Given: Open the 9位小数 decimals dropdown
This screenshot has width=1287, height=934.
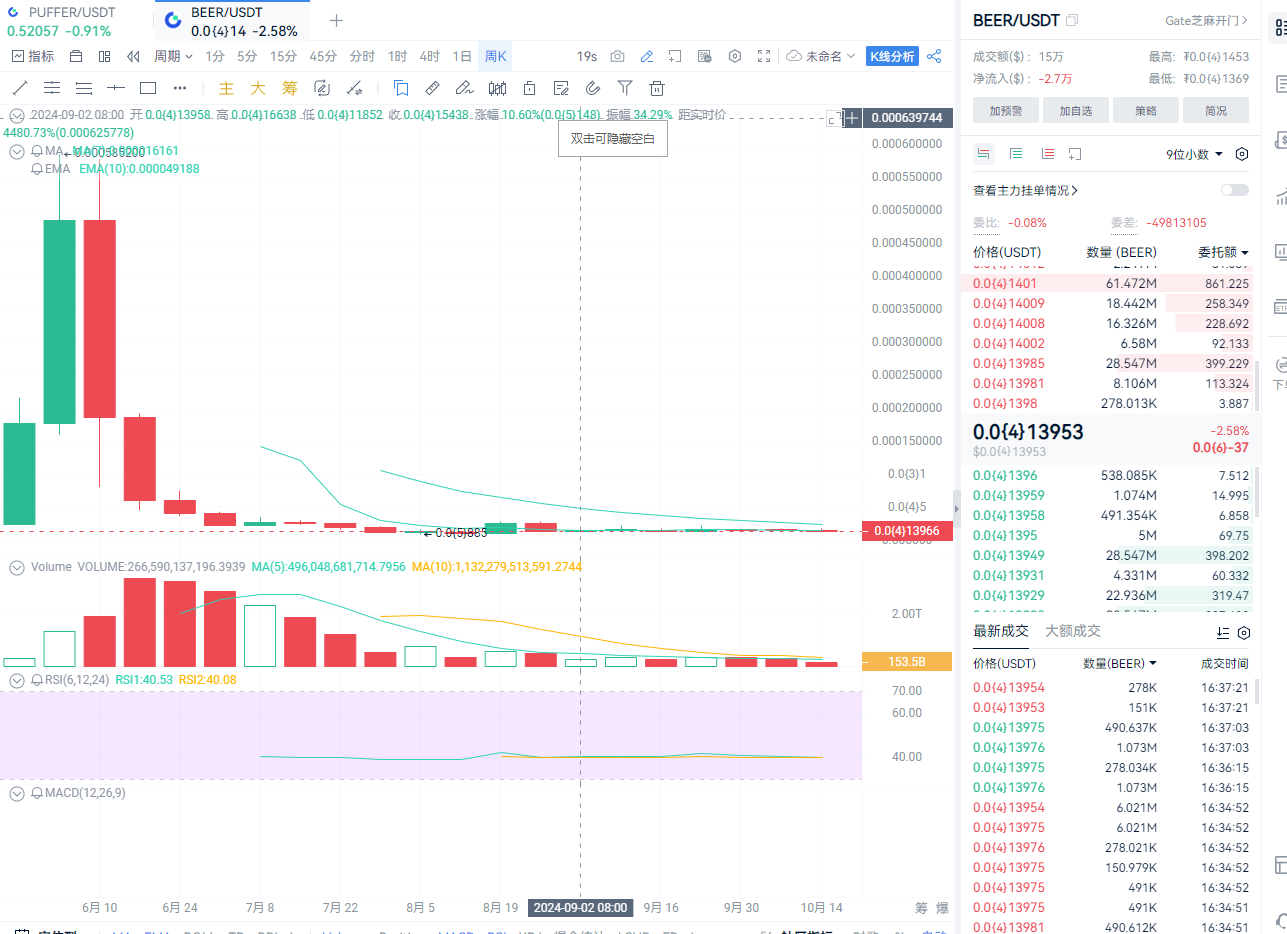Looking at the screenshot, I should [x=1194, y=154].
